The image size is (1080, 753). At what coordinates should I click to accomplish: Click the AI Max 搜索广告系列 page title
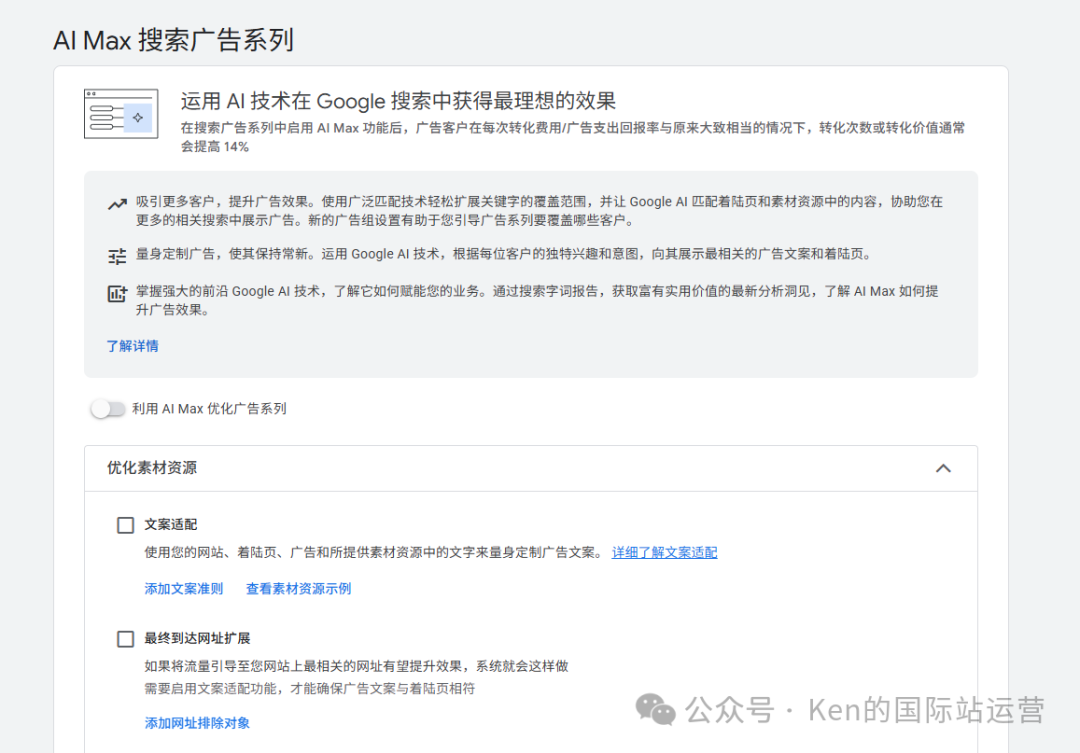(x=174, y=40)
